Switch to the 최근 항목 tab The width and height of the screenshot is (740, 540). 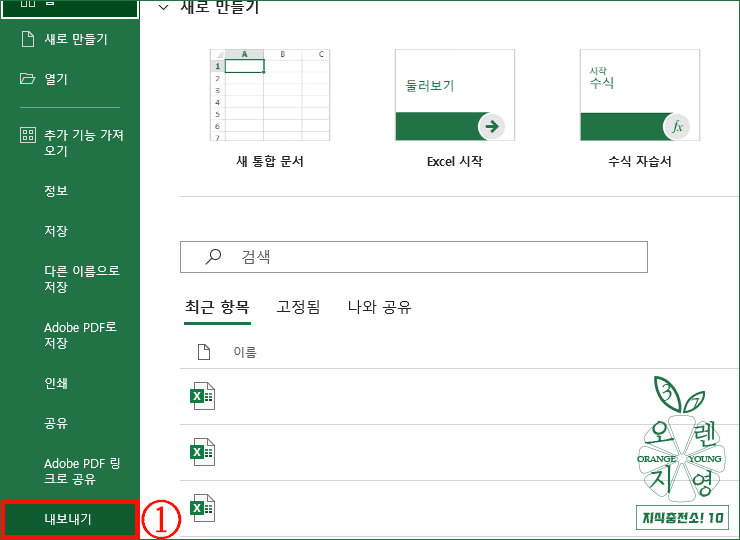click(x=217, y=307)
